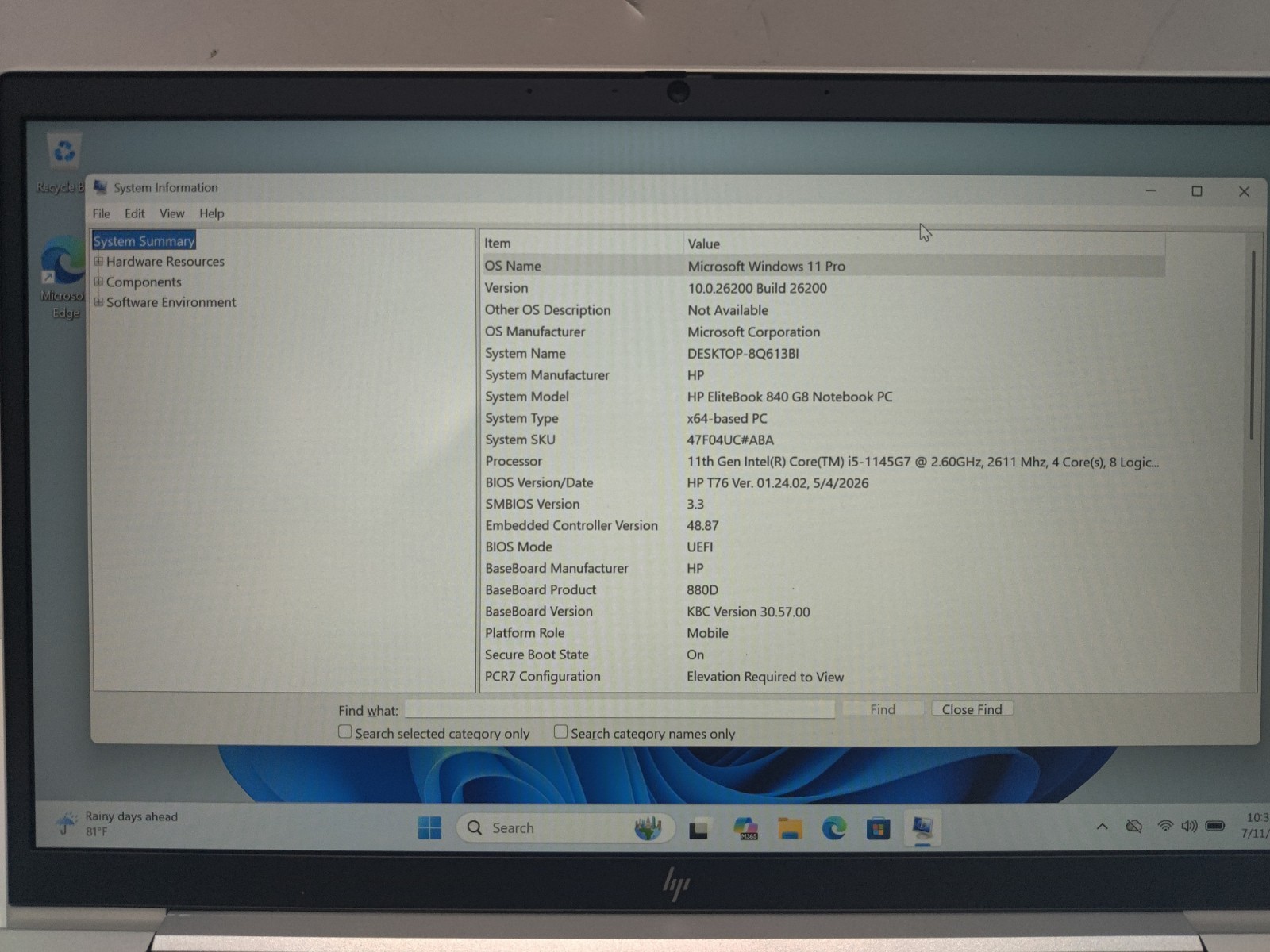Select the BaseBoard Product row
This screenshot has width=1270, height=952.
[823, 589]
